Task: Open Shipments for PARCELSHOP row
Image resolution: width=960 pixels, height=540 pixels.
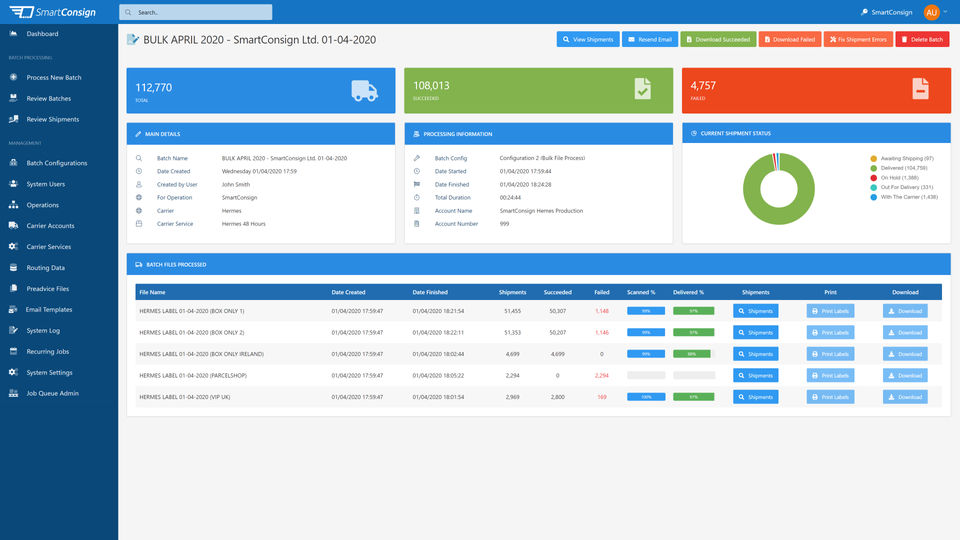Action: click(x=756, y=375)
